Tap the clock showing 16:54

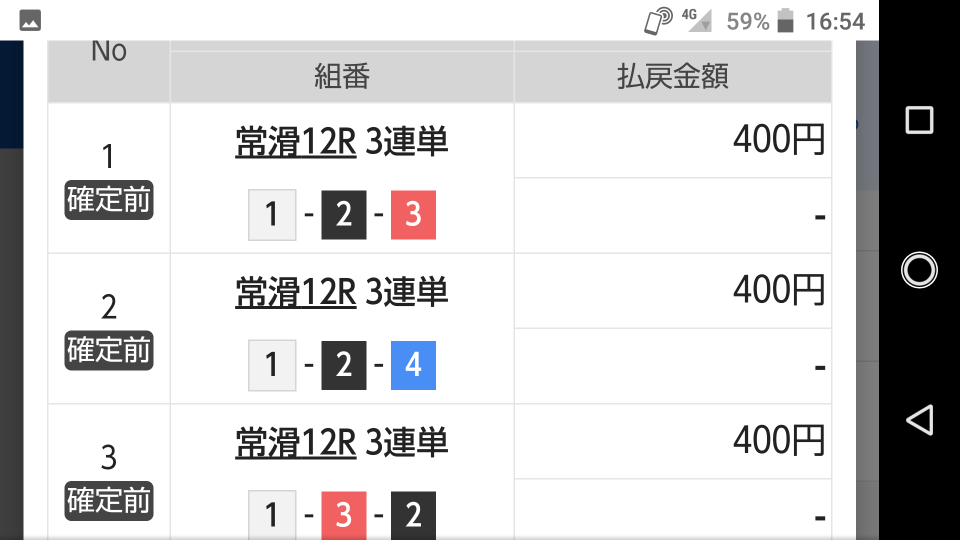[x=835, y=22]
